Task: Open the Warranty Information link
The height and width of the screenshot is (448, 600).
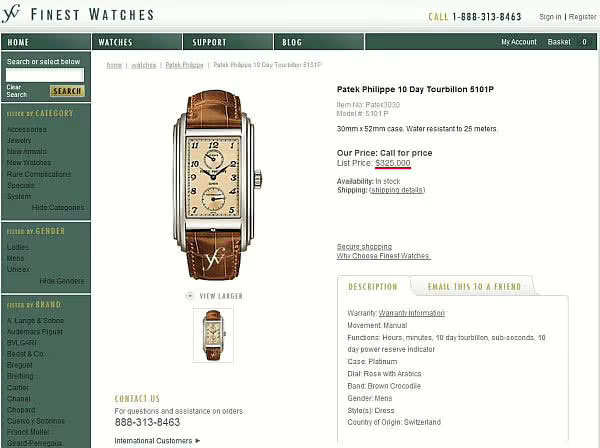Action: 411,313
